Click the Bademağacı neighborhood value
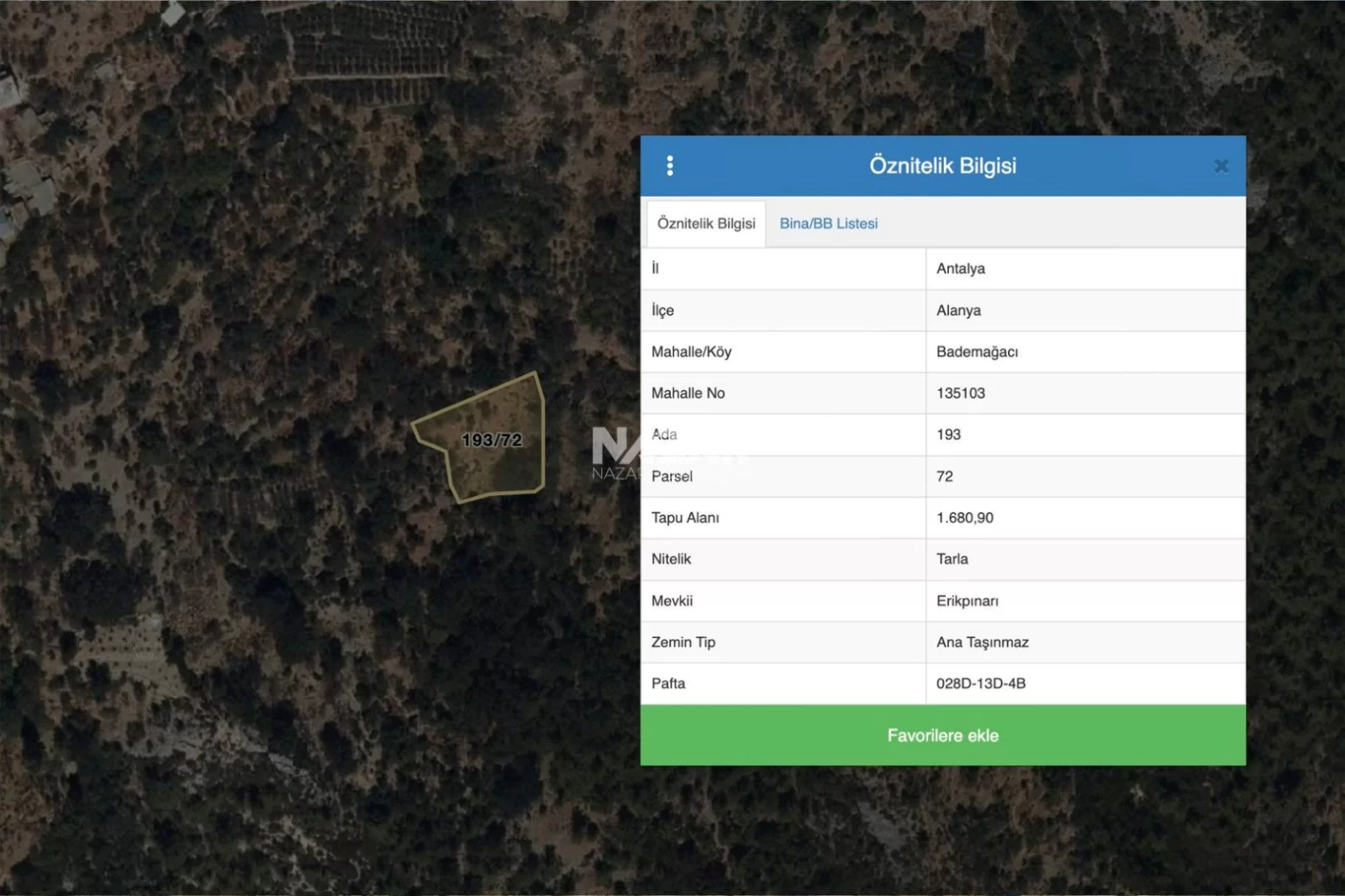 tap(977, 351)
